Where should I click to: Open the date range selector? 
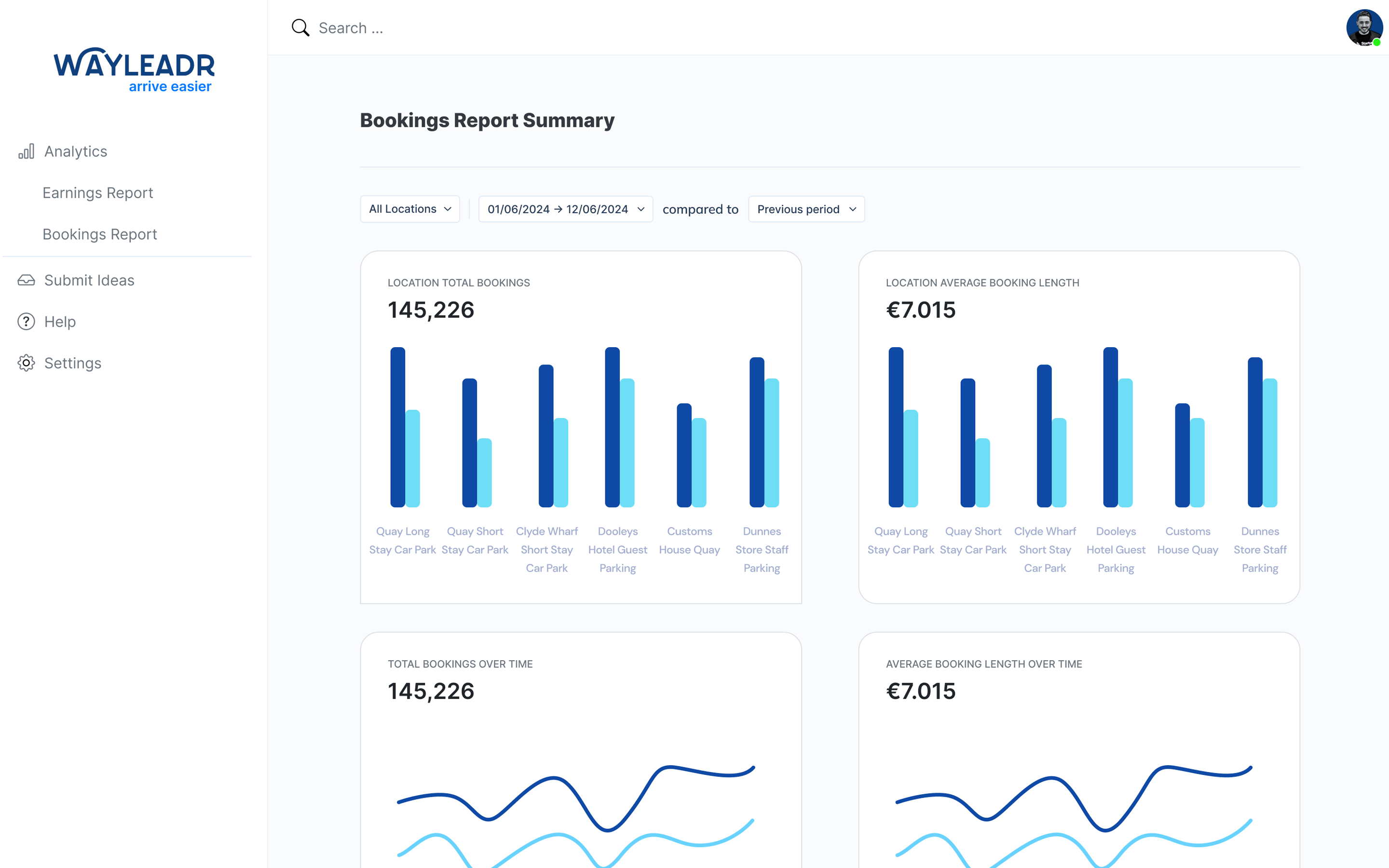coord(565,208)
